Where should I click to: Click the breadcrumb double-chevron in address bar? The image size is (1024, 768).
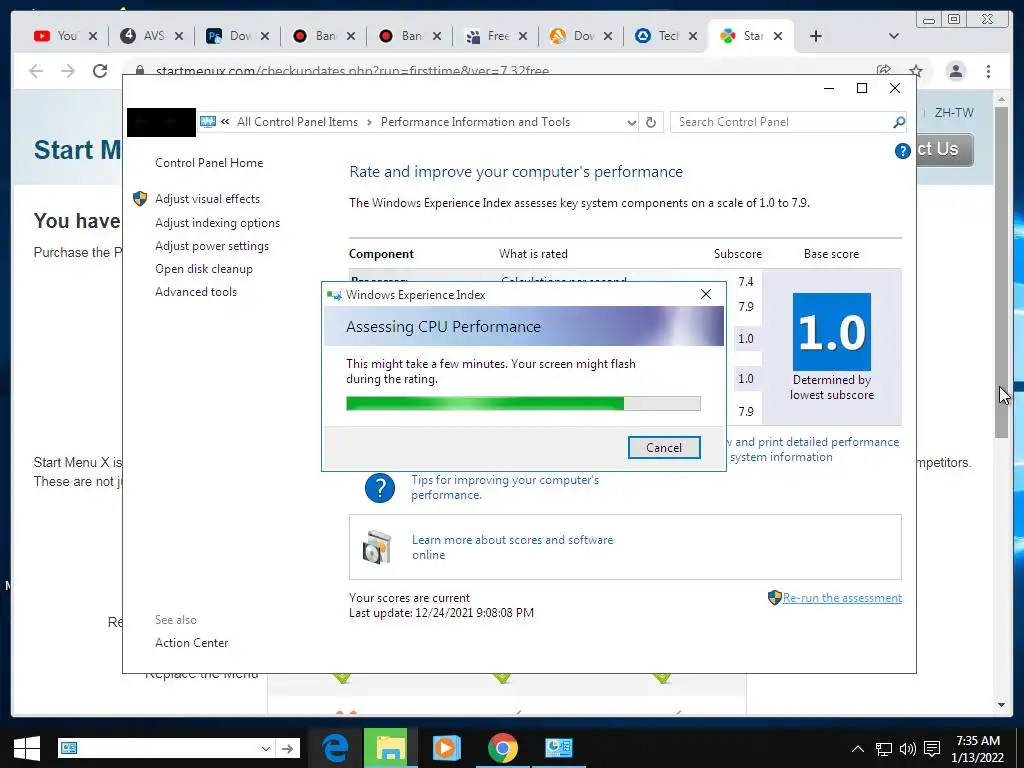click(x=225, y=121)
